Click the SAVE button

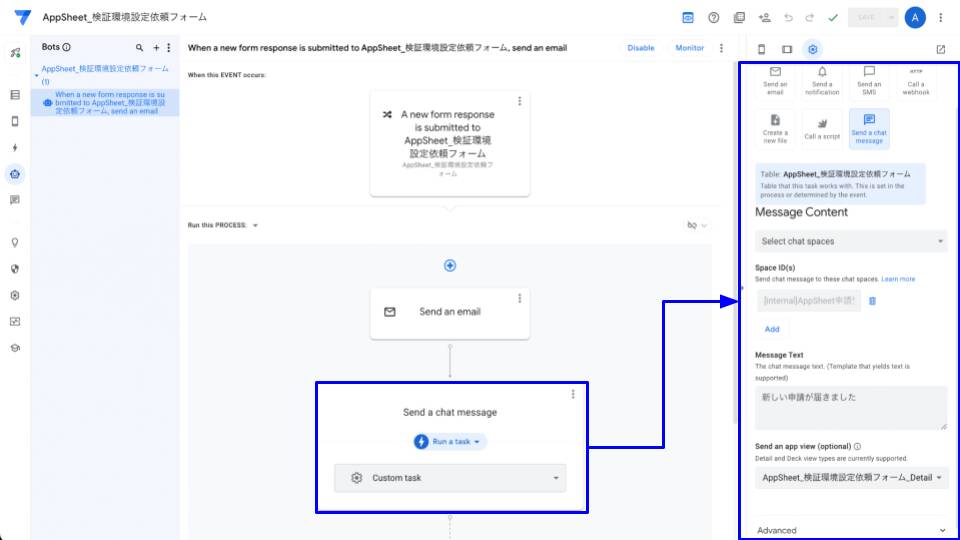[x=866, y=18]
